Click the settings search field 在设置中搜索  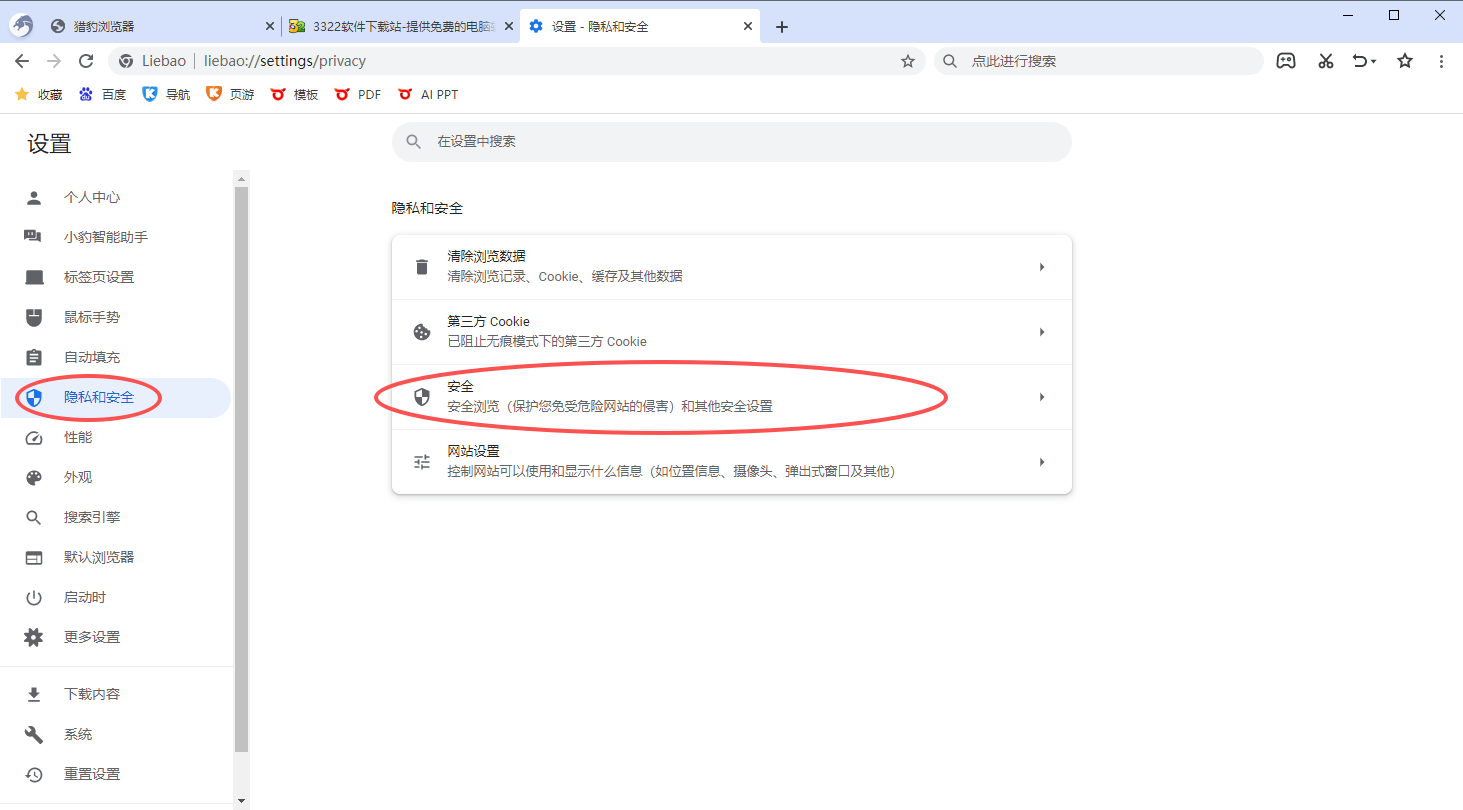[x=731, y=141]
